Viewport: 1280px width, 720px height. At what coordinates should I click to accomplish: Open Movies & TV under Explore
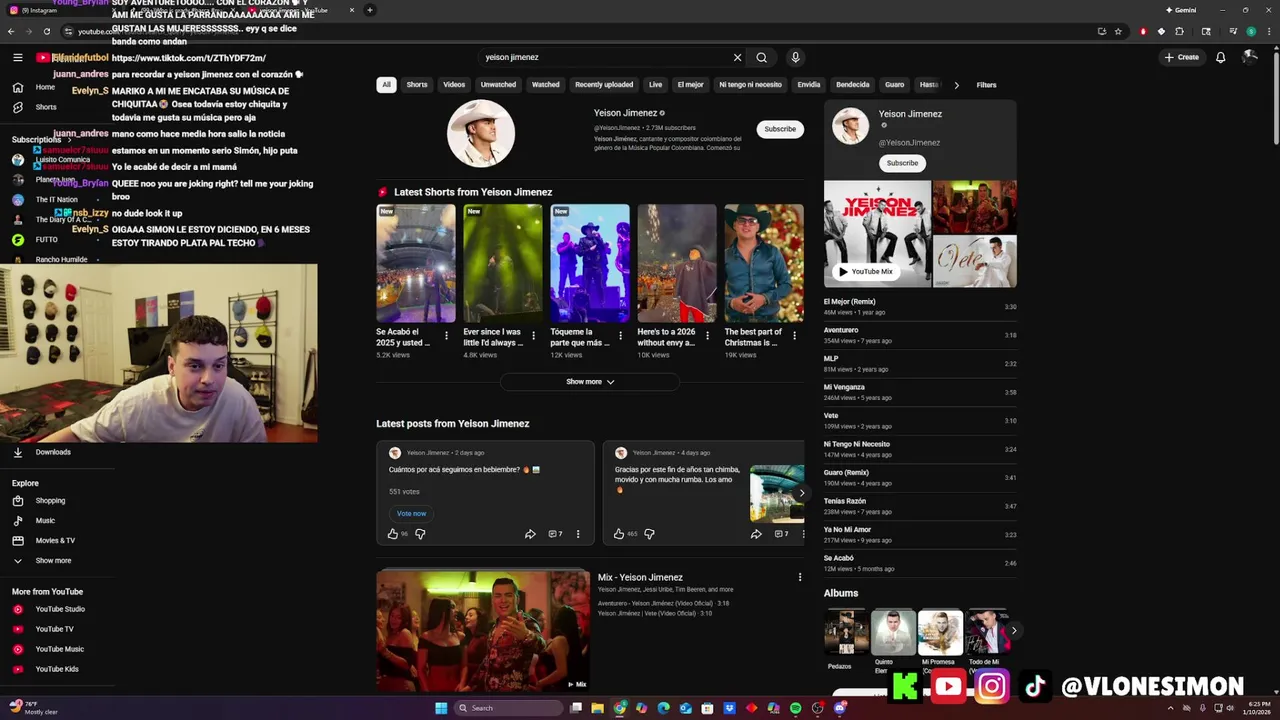[x=57, y=540]
